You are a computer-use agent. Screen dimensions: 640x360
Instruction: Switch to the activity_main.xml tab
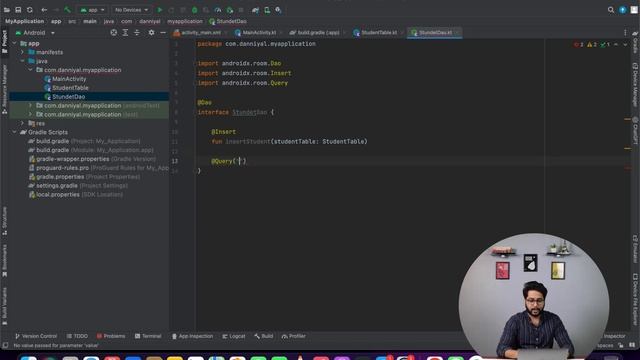(x=200, y=33)
